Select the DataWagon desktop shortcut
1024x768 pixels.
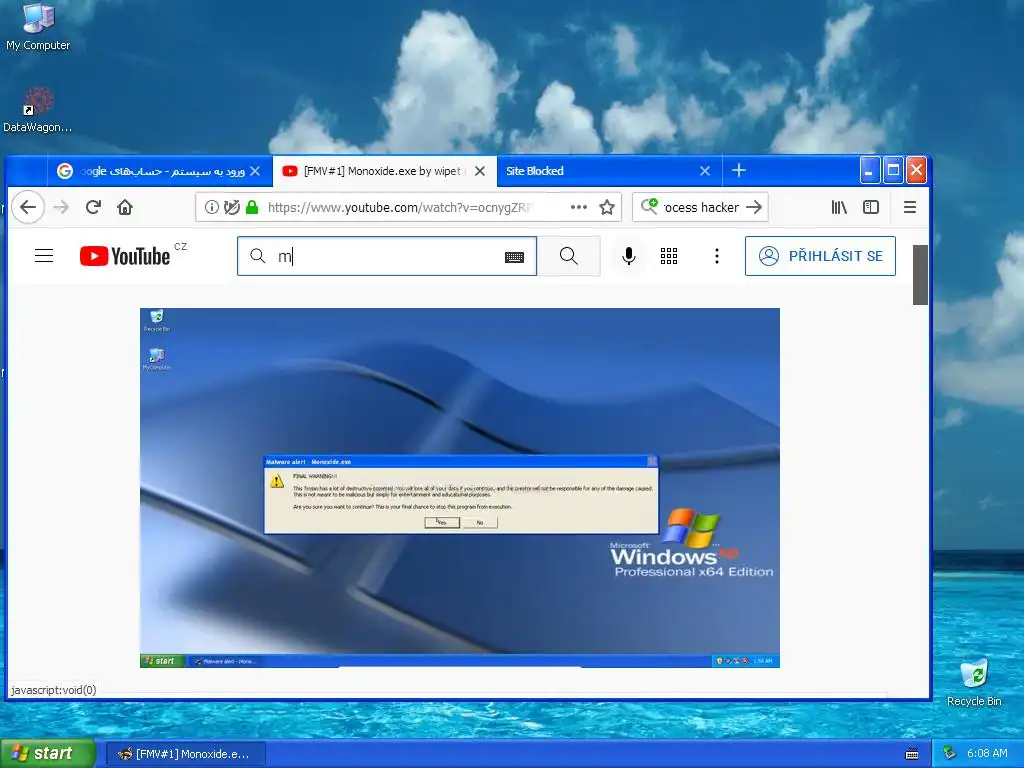tap(38, 110)
